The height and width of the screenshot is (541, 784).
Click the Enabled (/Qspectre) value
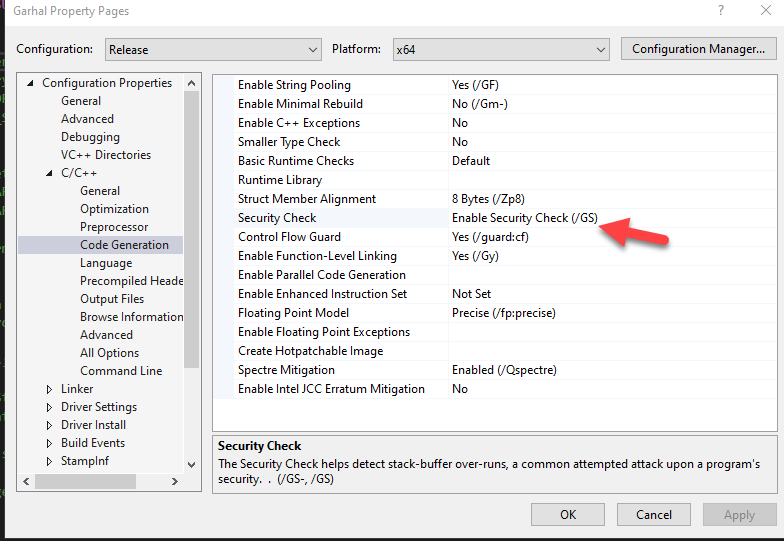pos(504,370)
